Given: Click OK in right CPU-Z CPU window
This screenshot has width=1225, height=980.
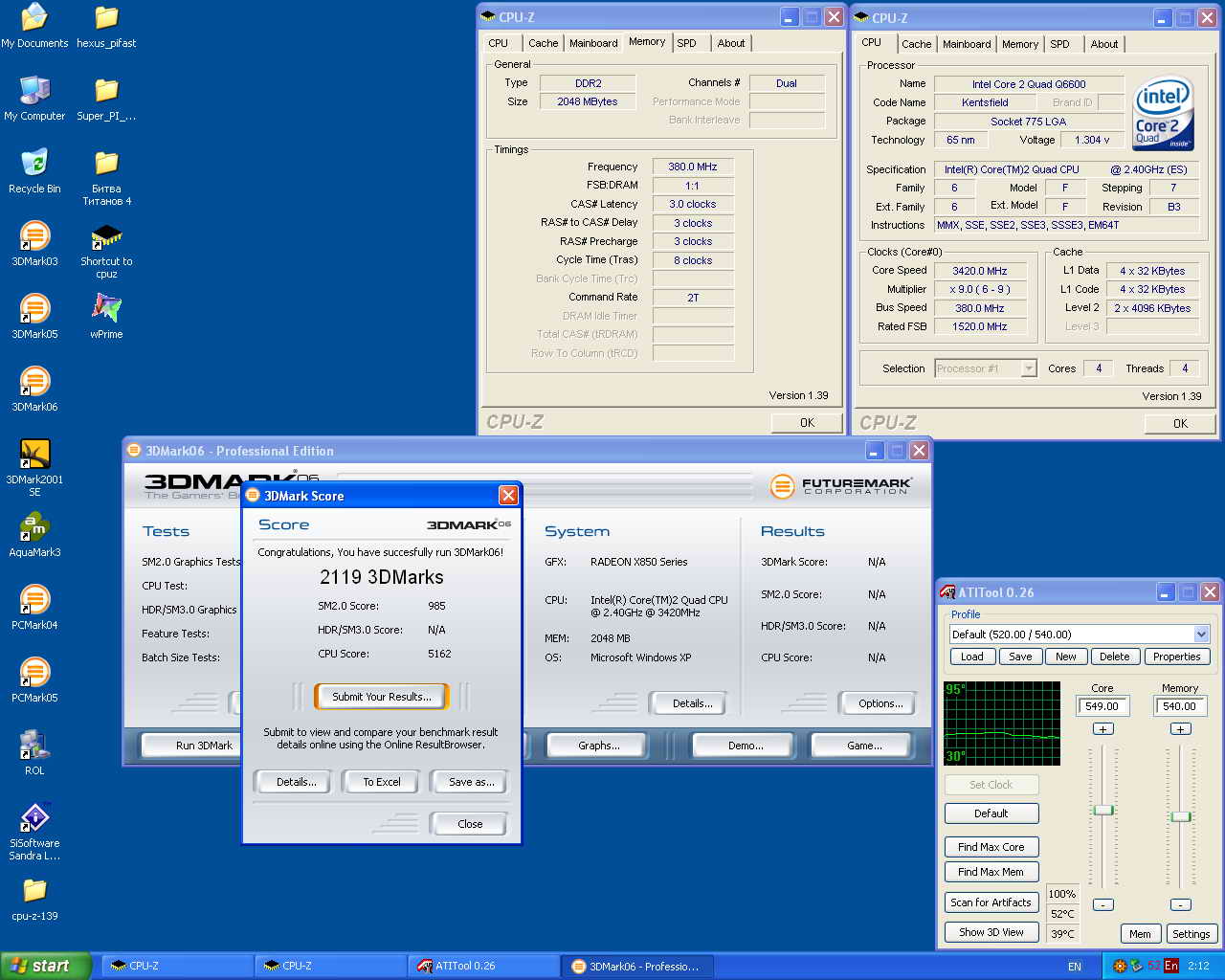Looking at the screenshot, I should tap(1180, 423).
